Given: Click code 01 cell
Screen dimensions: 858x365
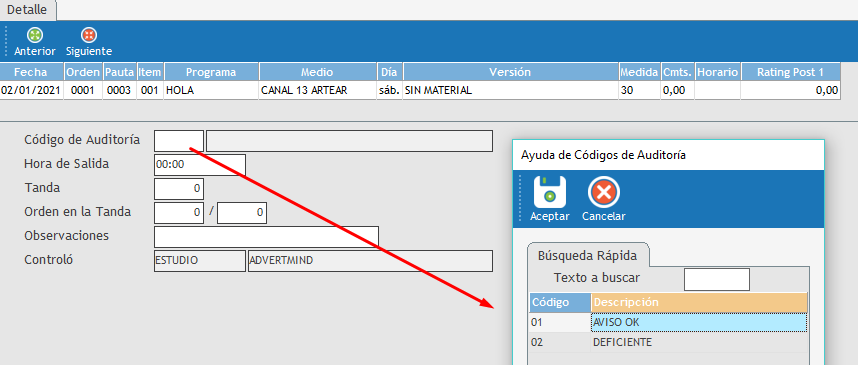Looking at the screenshot, I should (560, 322).
